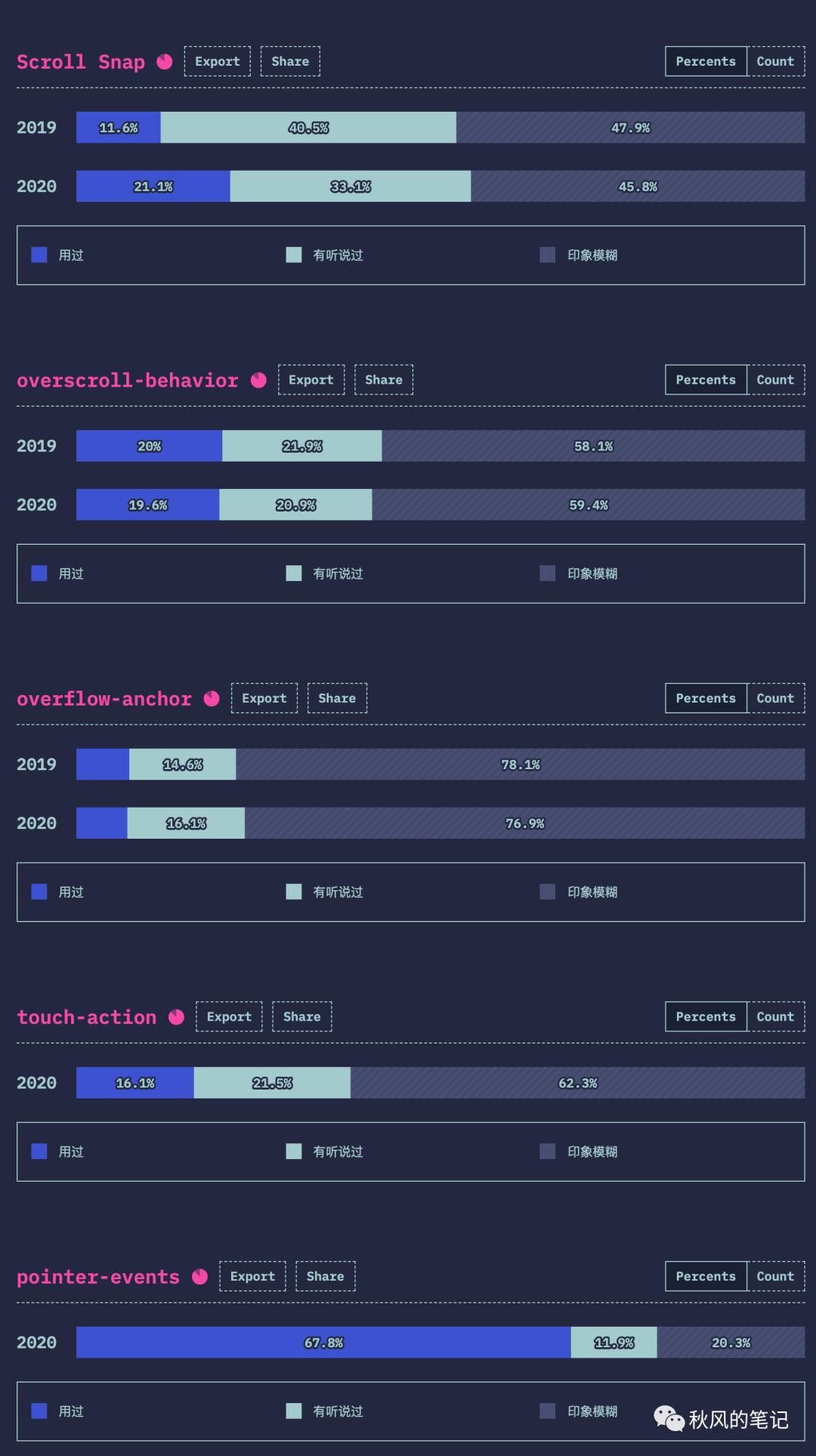
Task: Share the touch-action chart
Action: pyautogui.click(x=302, y=1017)
